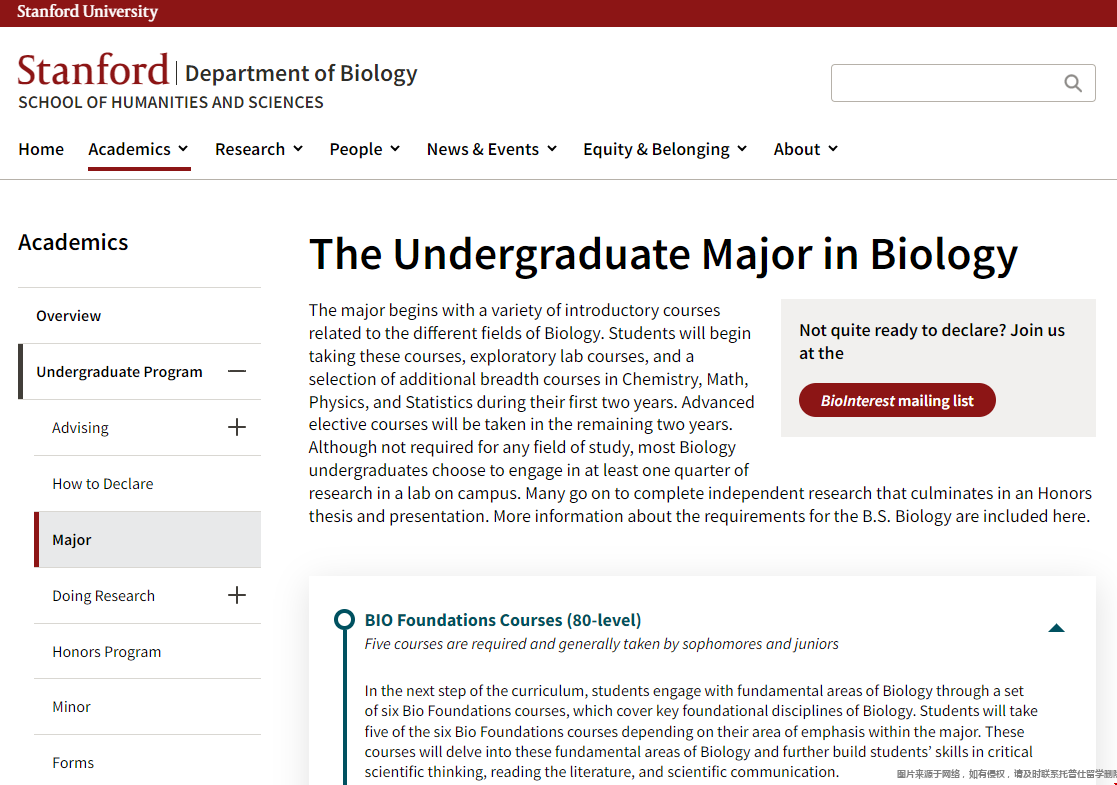Viewport: 1117px width, 785px height.
Task: Open the Overview sidebar link
Action: click(68, 316)
